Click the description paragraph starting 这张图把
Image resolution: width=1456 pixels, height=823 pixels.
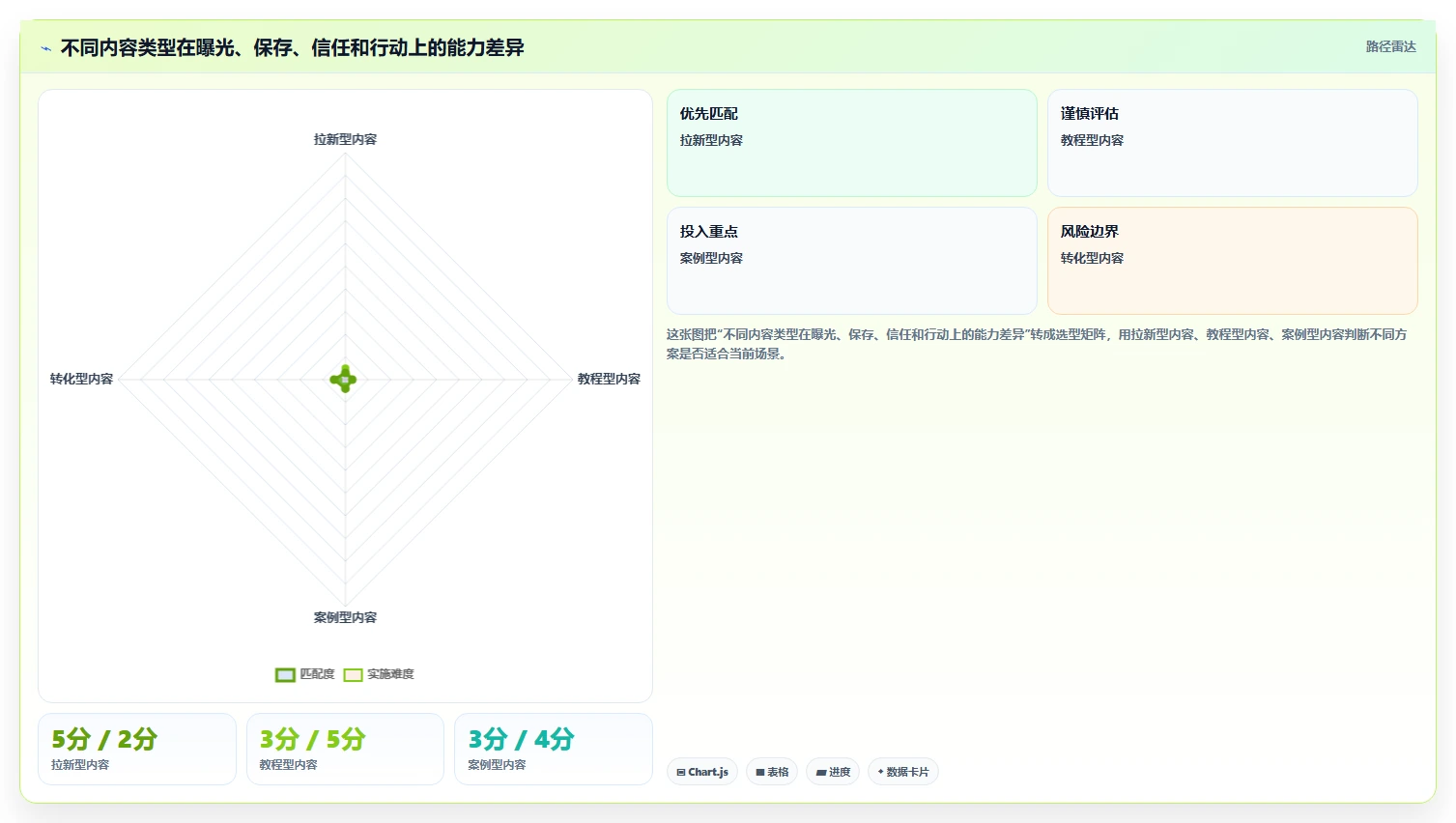pos(1037,344)
